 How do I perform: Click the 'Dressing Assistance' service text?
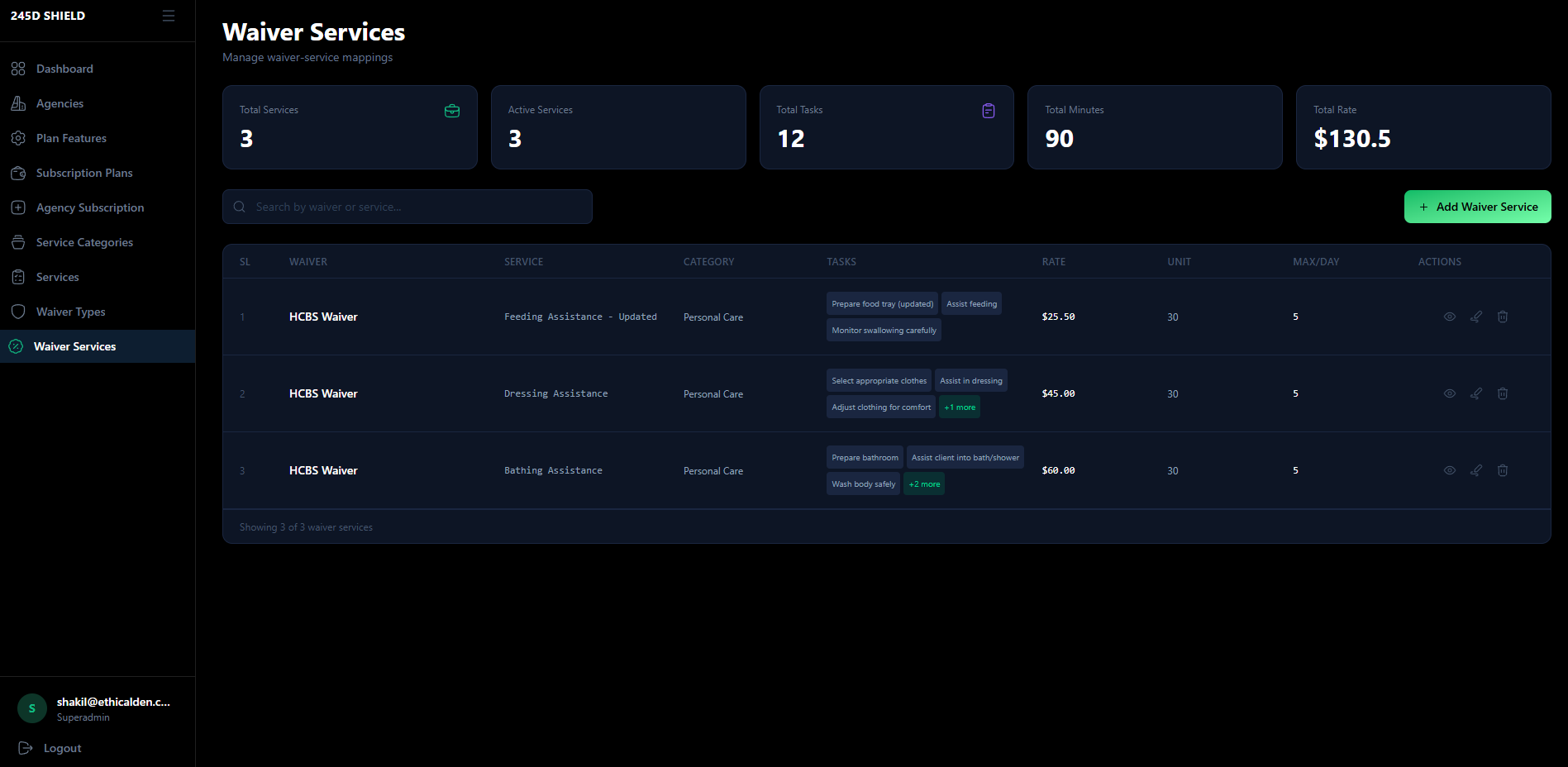[x=555, y=393]
